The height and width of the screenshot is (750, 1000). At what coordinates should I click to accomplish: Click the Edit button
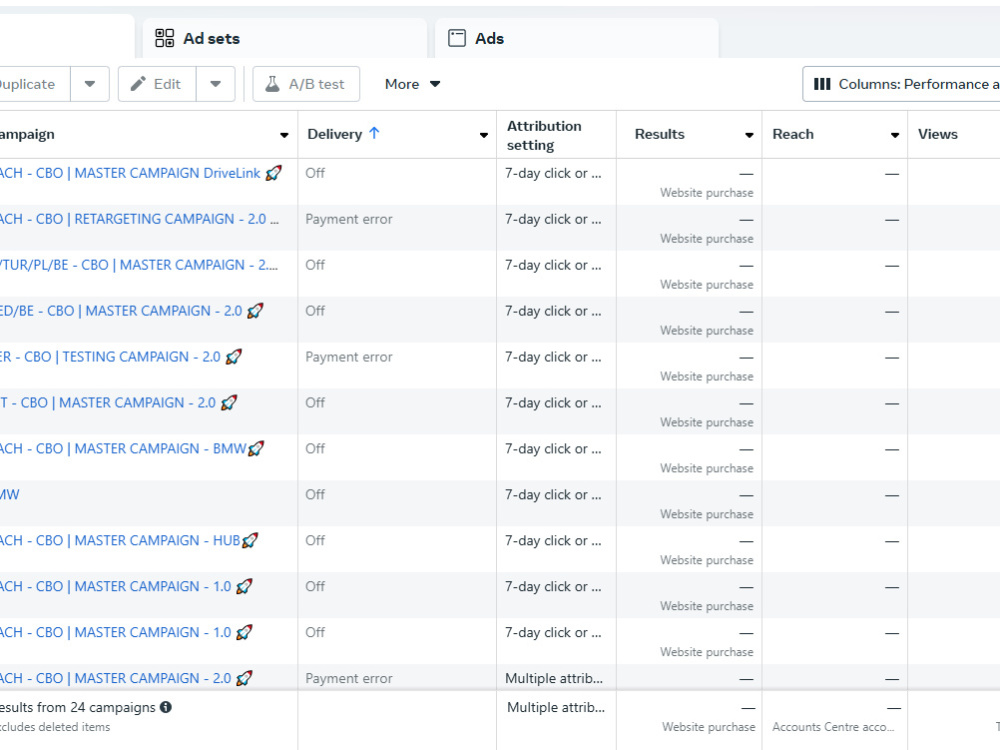157,84
